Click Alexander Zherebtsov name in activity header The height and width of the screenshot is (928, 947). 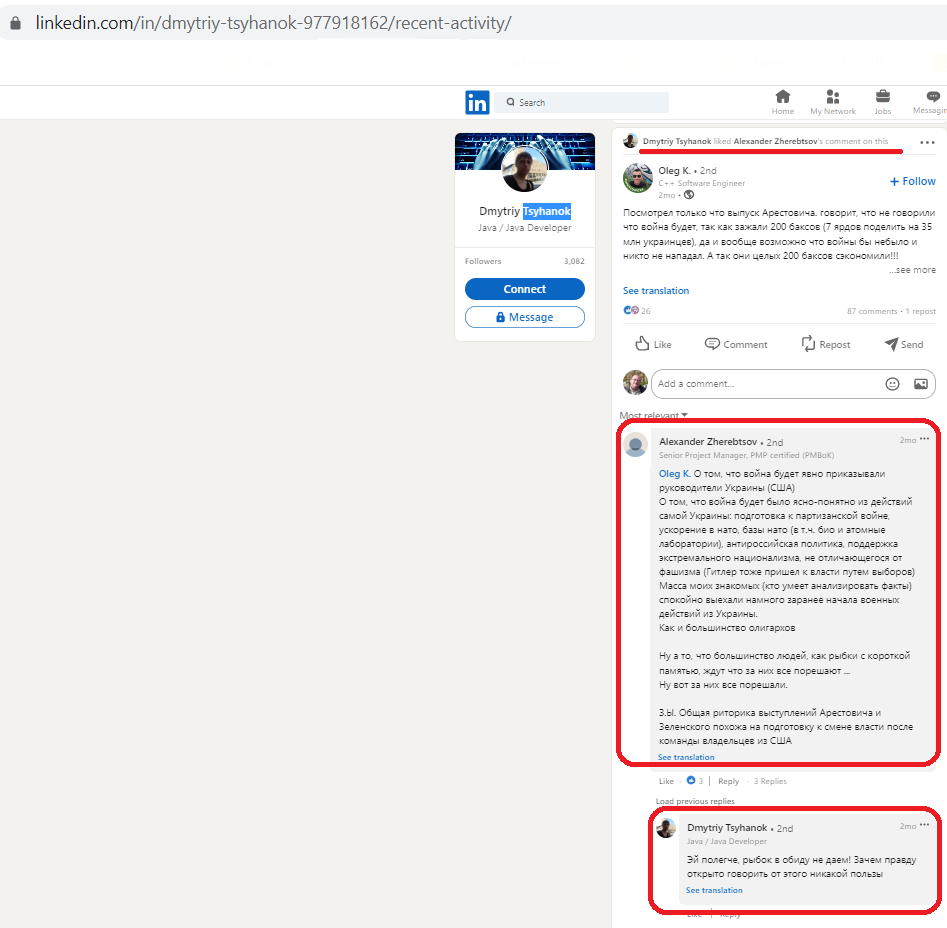coord(775,141)
